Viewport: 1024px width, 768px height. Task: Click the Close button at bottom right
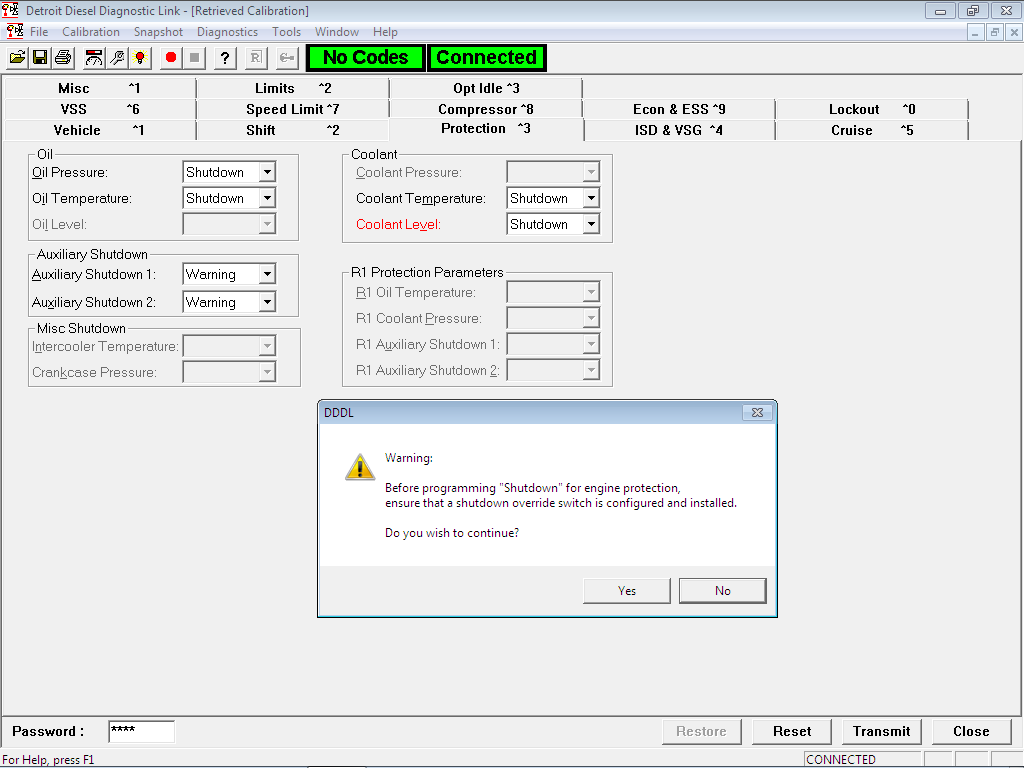tap(972, 731)
